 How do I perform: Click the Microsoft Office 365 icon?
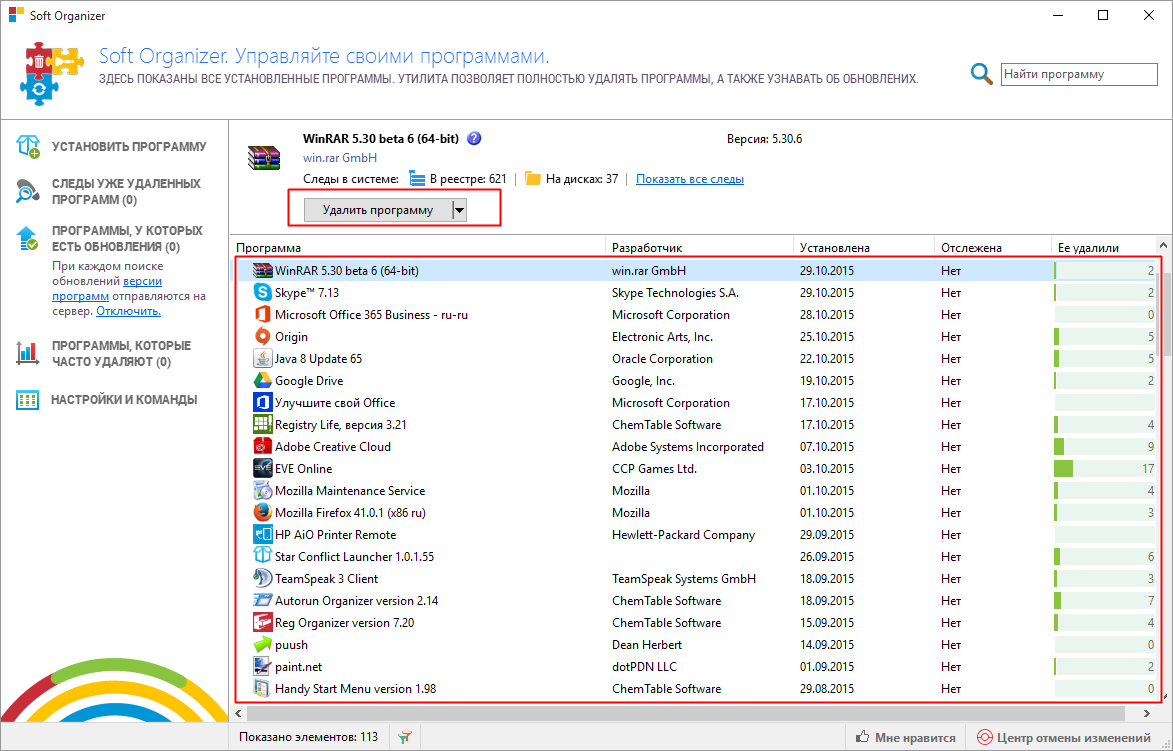pyautogui.click(x=262, y=314)
